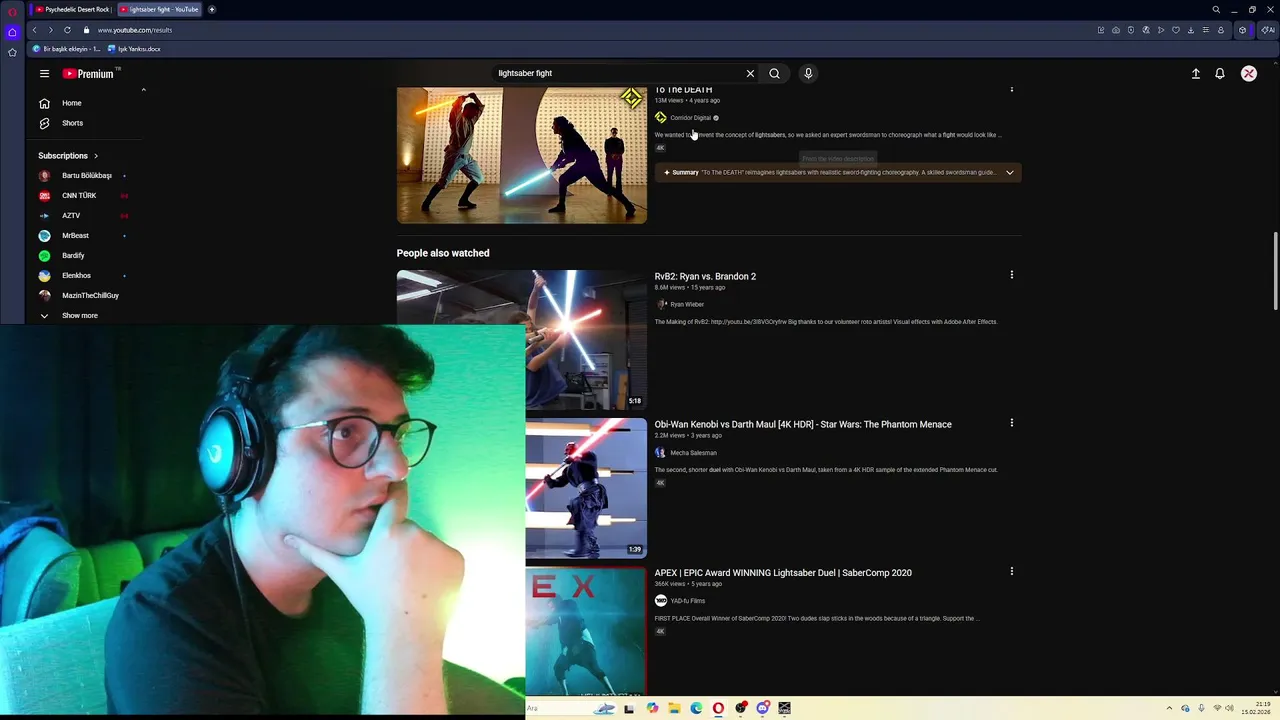Open RvB2: Ryan vs. Brandon 2 title
Image resolution: width=1280 pixels, height=720 pixels.
pos(705,276)
